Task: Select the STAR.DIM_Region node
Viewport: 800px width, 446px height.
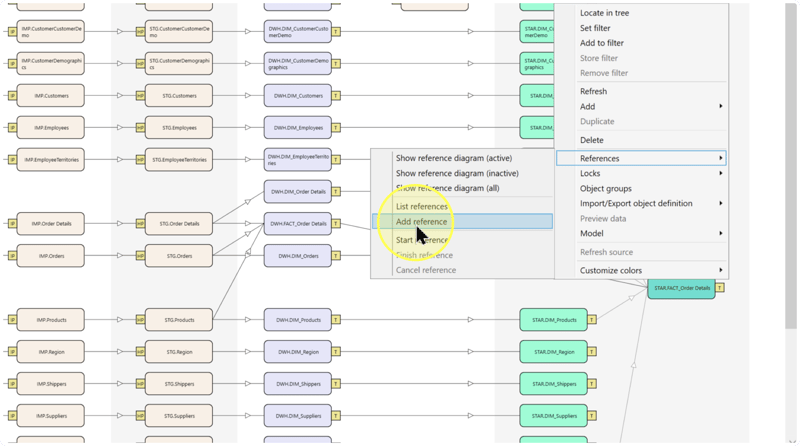Action: (x=554, y=352)
